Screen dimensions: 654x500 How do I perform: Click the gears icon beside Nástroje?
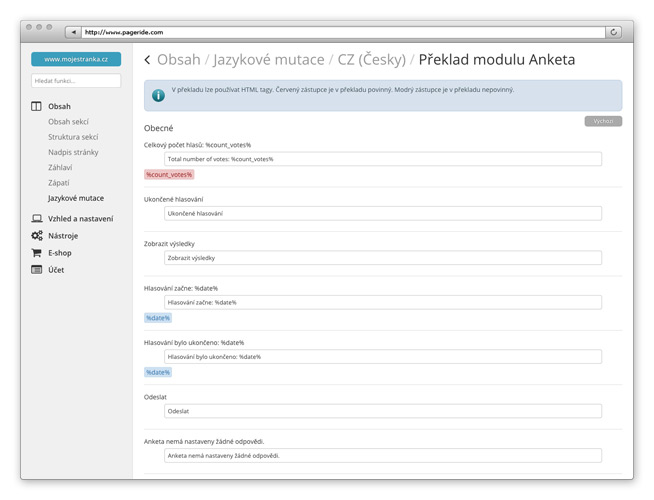pos(37,236)
